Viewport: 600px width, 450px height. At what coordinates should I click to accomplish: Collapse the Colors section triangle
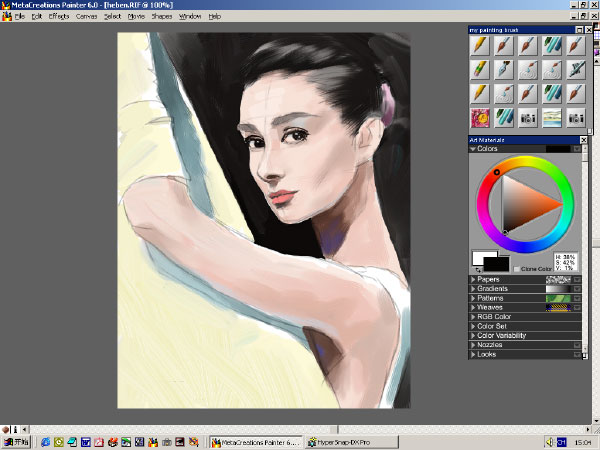click(x=473, y=149)
